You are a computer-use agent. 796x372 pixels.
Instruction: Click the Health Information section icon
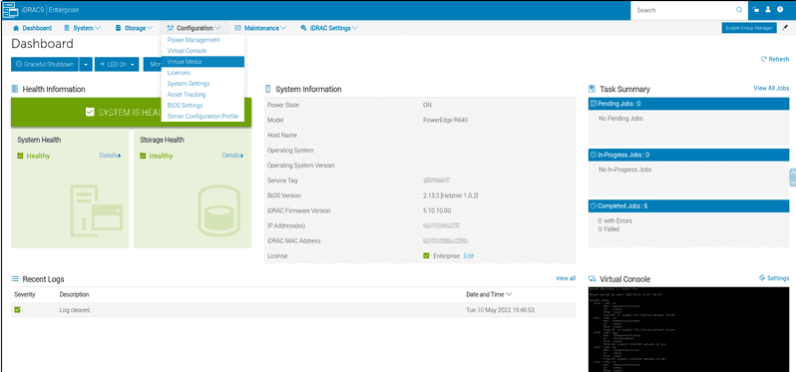point(15,89)
